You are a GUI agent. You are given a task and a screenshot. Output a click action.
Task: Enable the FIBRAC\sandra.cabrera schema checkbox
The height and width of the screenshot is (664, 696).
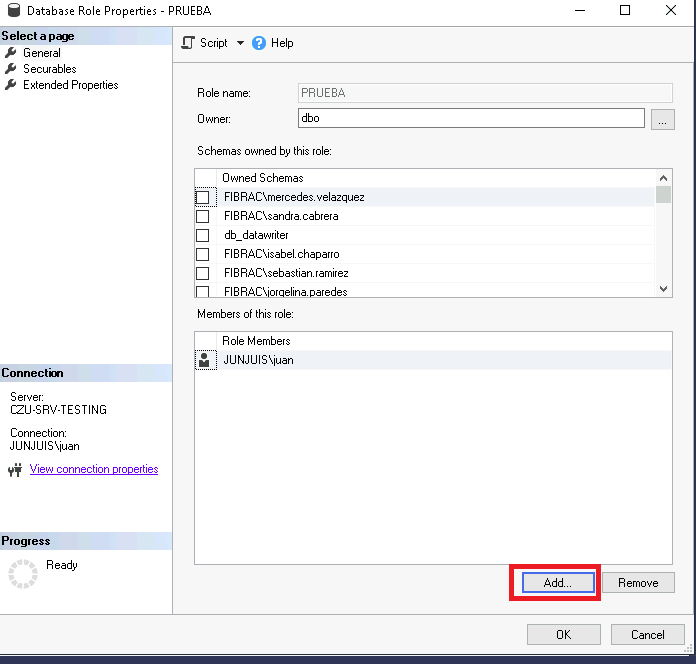(x=203, y=217)
